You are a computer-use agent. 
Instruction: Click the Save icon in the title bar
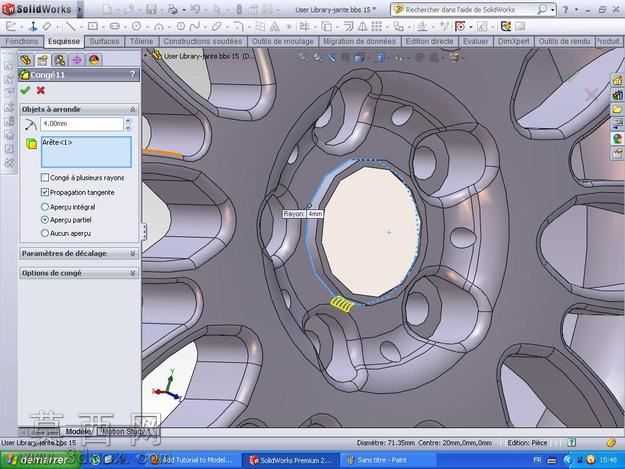pos(151,9)
